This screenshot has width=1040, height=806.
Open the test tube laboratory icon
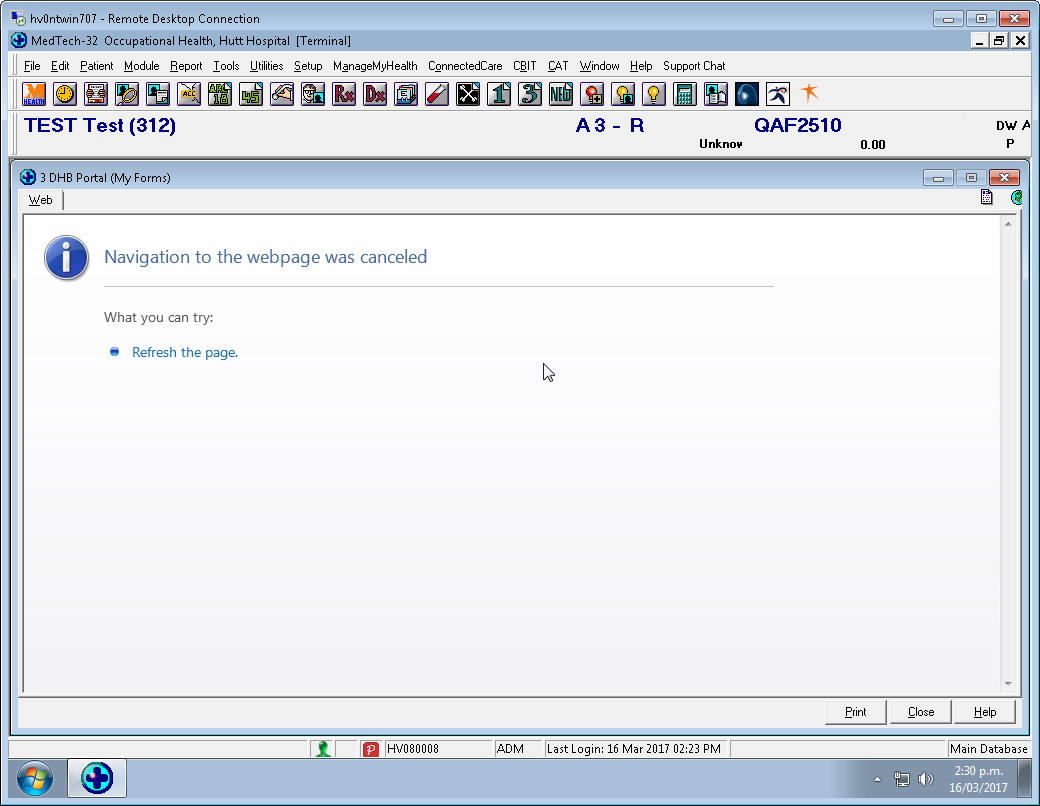(437, 94)
